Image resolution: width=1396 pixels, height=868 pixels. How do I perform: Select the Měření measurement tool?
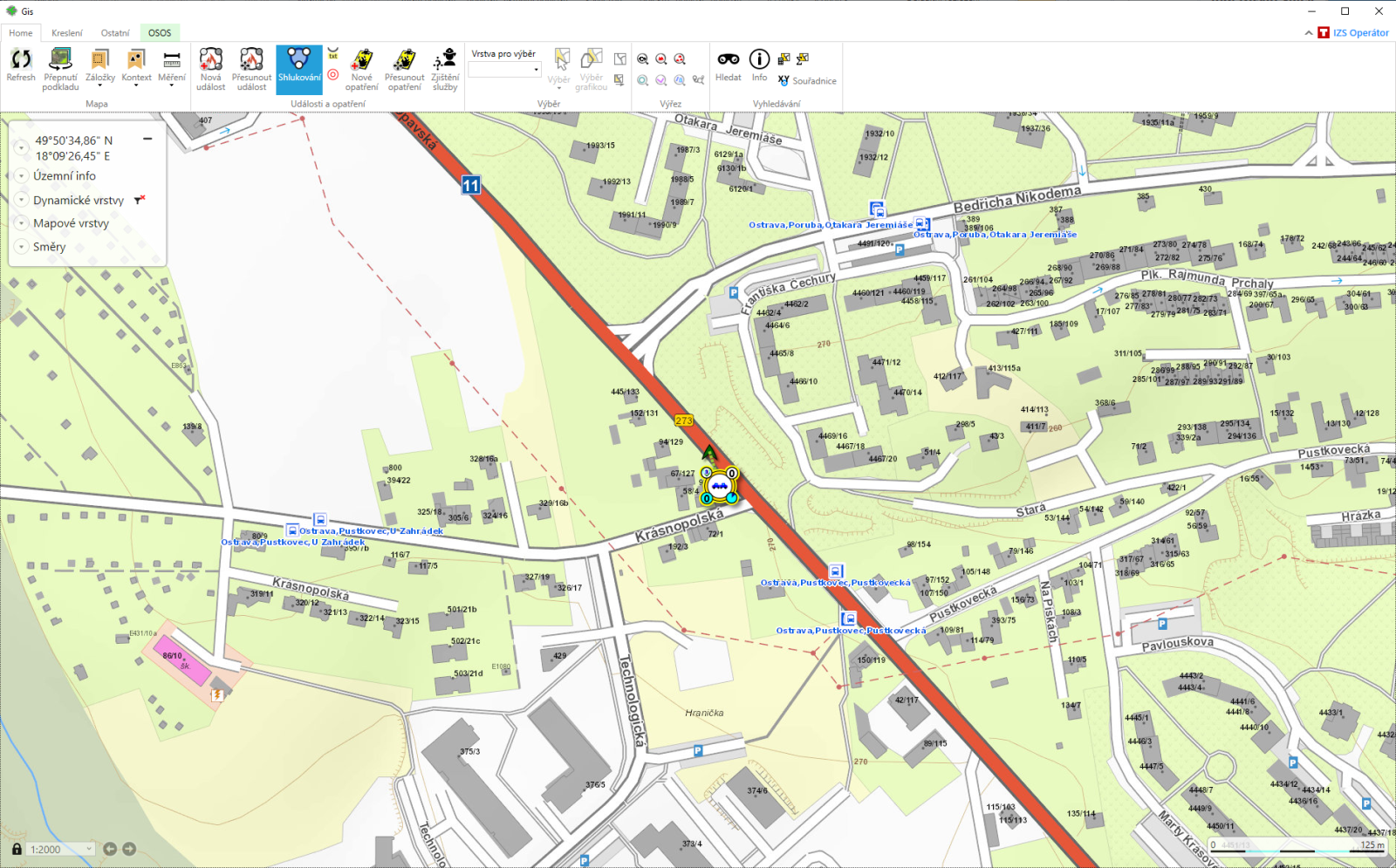(x=172, y=67)
